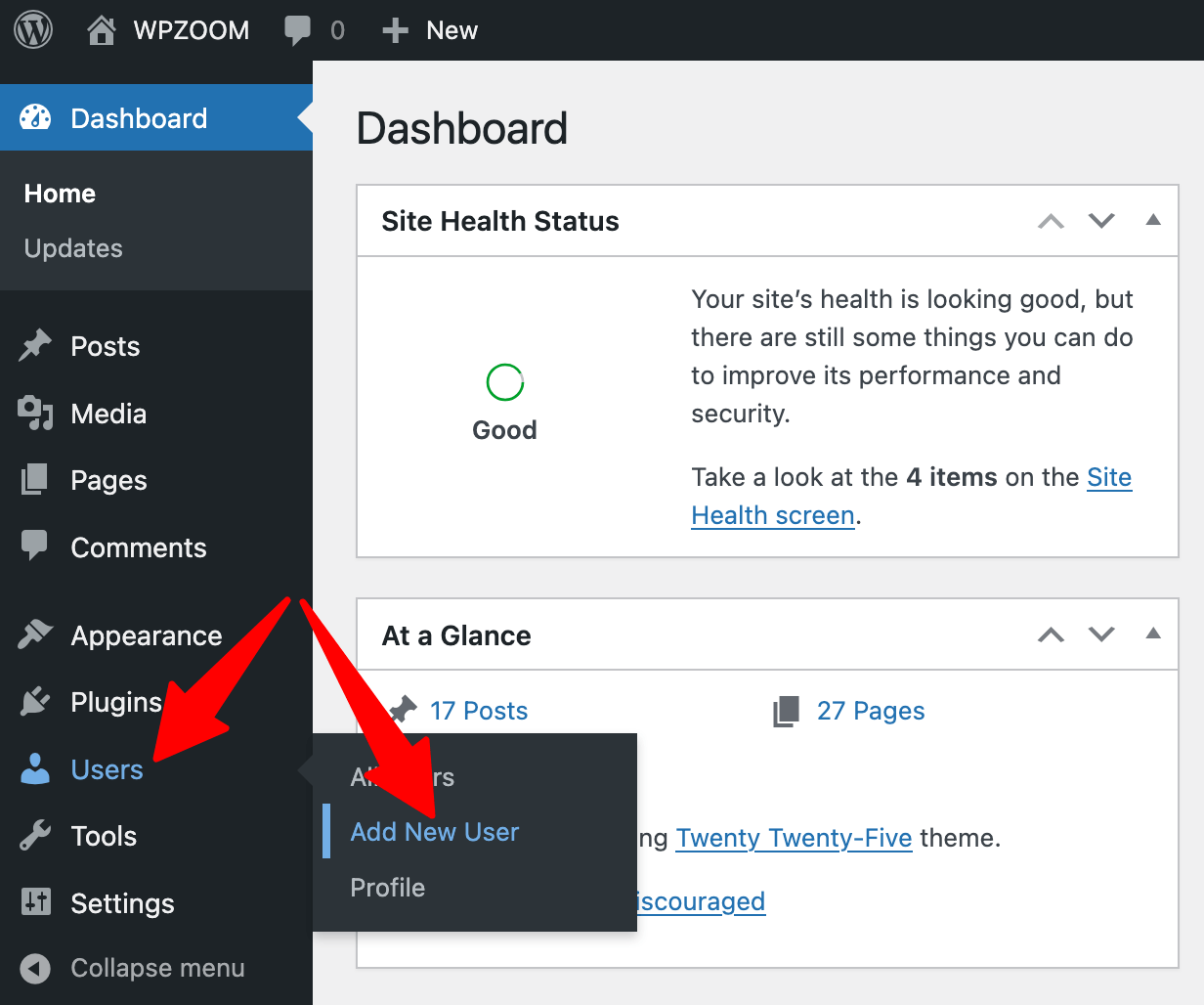Select Add New User submenu item
Screen dimensions: 1204x1005
pyautogui.click(x=435, y=832)
